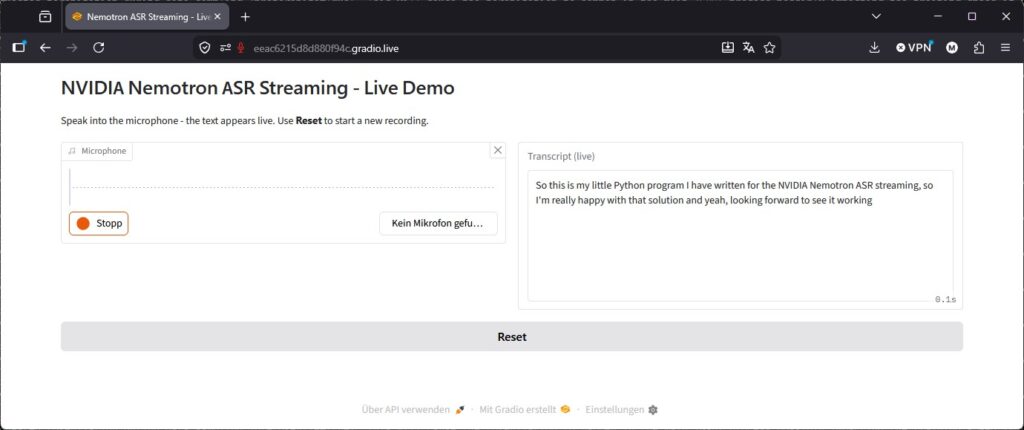Close the Nemotron ASR Streaming tab

tap(218, 16)
